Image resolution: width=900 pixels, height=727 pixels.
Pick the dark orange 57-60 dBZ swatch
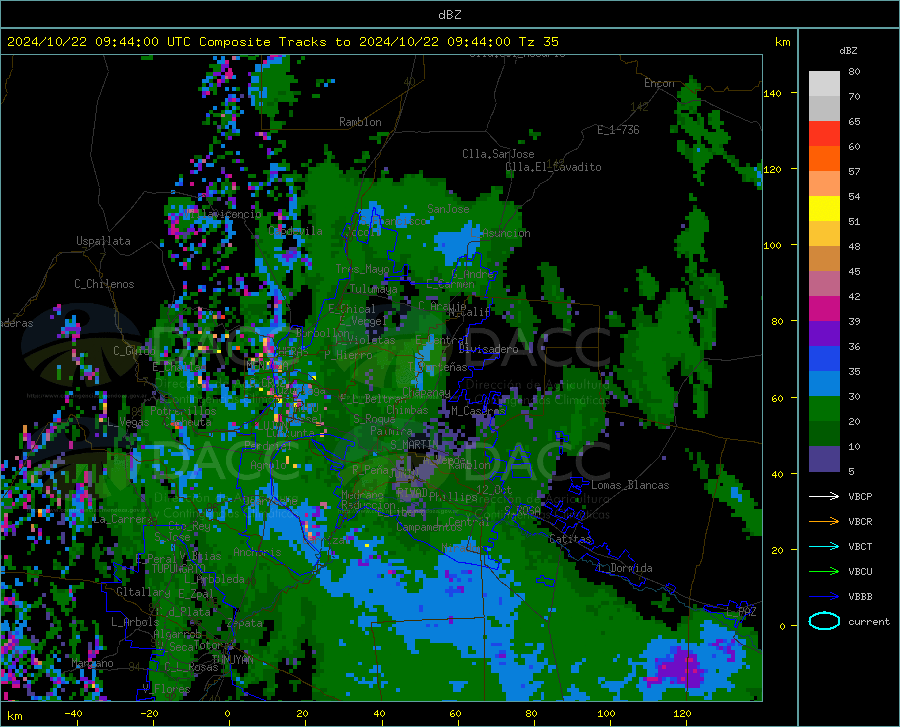point(824,159)
